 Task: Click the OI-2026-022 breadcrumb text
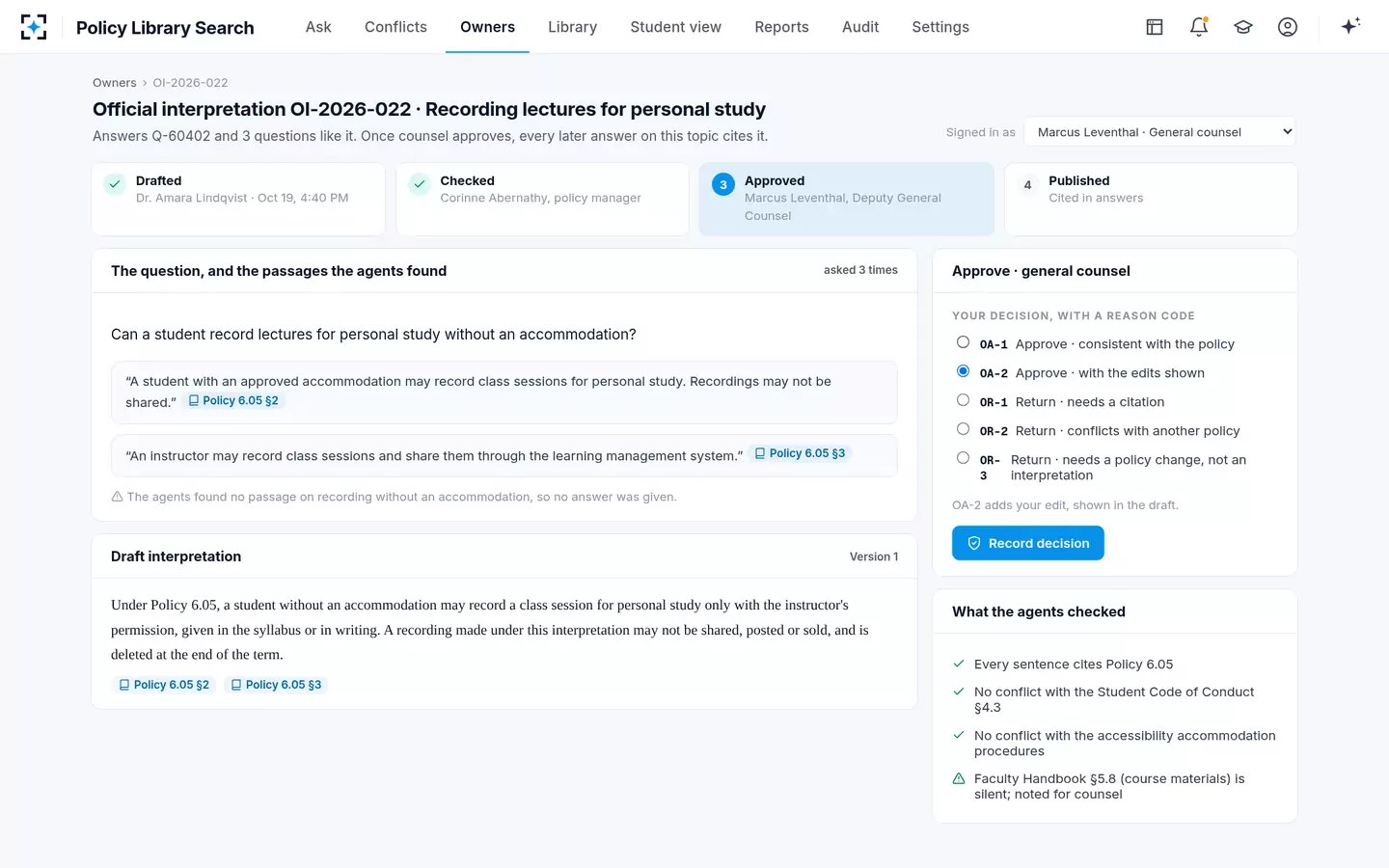pyautogui.click(x=190, y=83)
